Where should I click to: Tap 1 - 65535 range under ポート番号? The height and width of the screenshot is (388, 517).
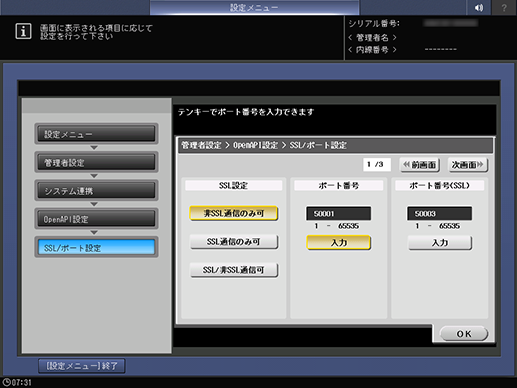click(337, 226)
